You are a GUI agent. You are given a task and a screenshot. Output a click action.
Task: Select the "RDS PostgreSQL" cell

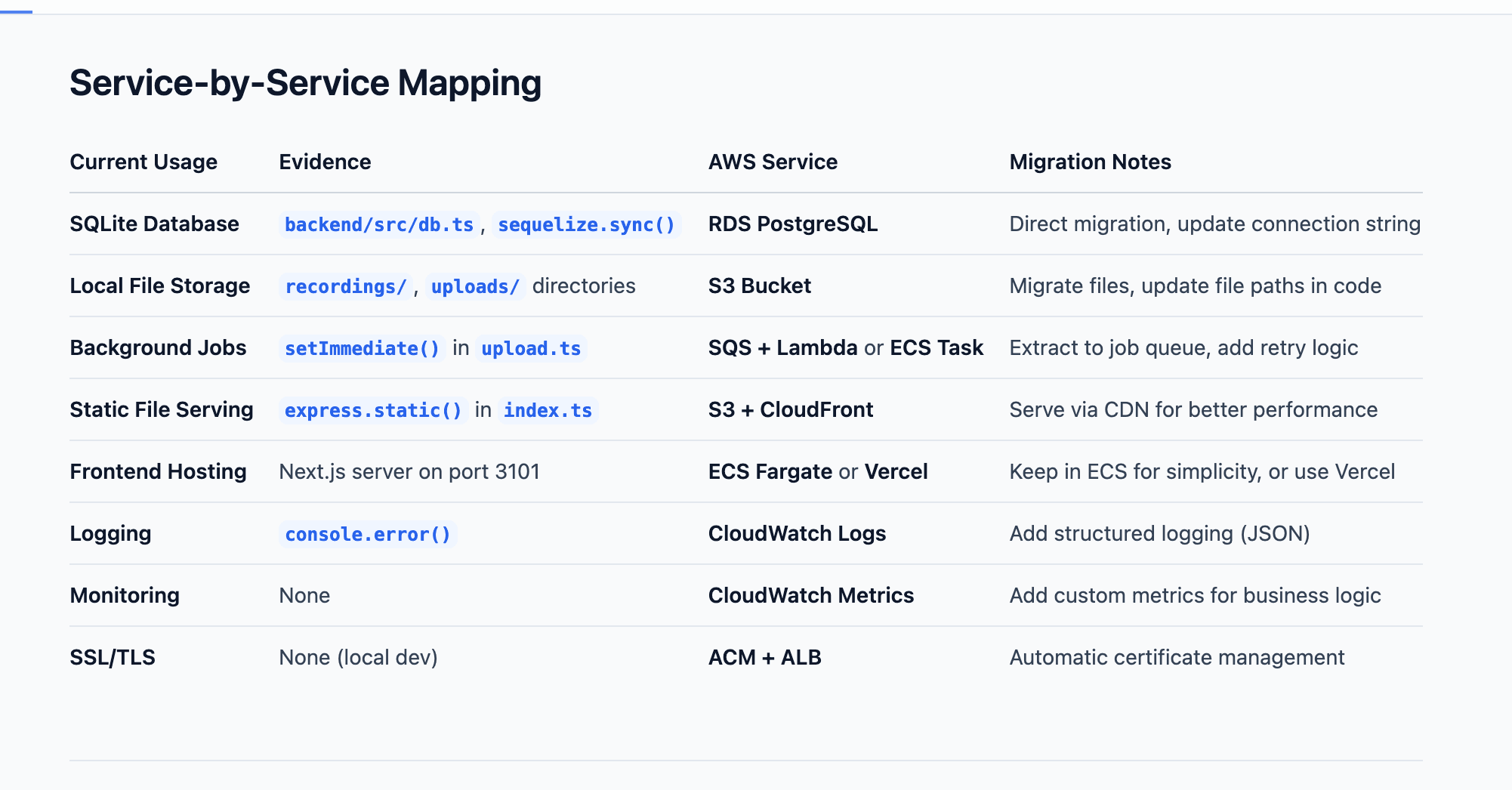[793, 224]
